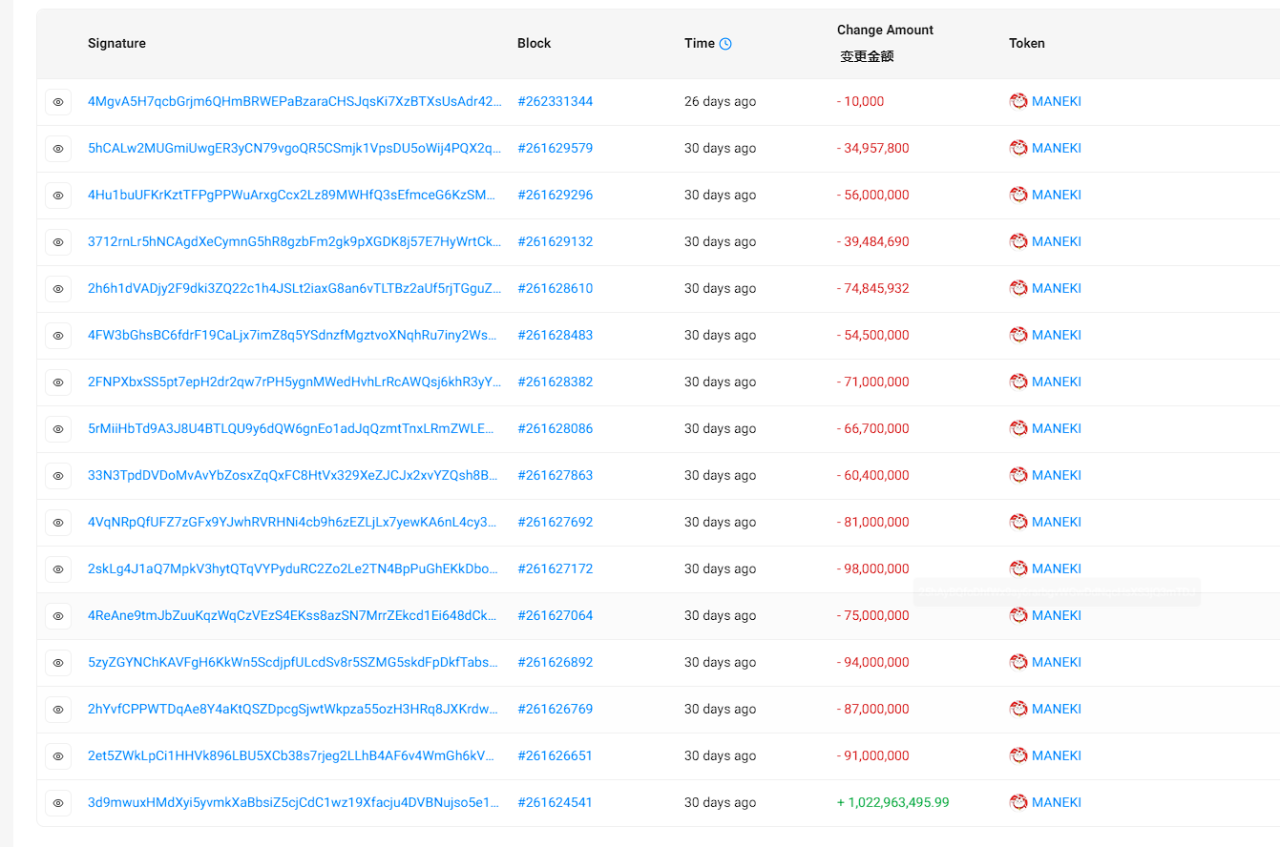
Task: Click MANEKI cat logo in -71,000,000 row
Action: coord(1018,381)
